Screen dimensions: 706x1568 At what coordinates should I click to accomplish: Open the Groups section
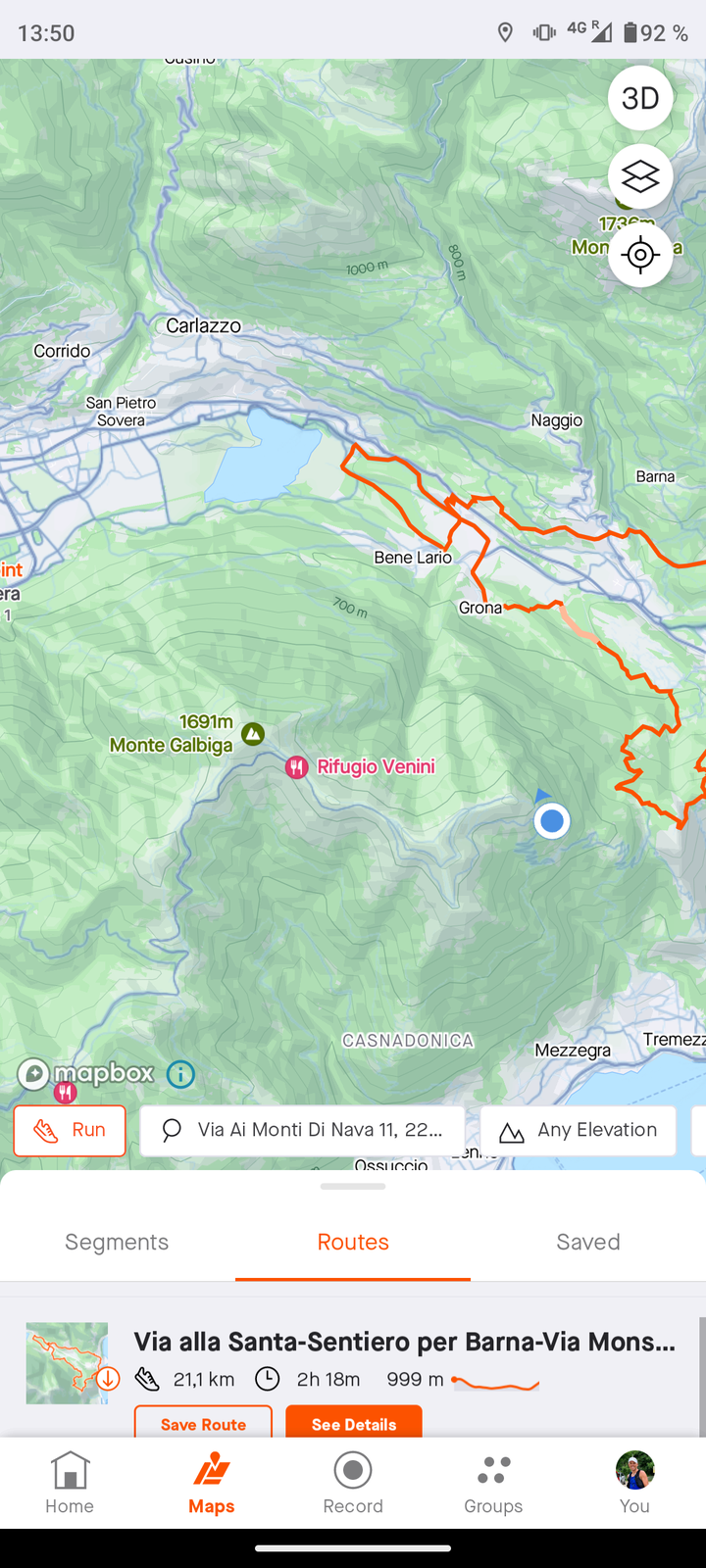pos(493,1484)
